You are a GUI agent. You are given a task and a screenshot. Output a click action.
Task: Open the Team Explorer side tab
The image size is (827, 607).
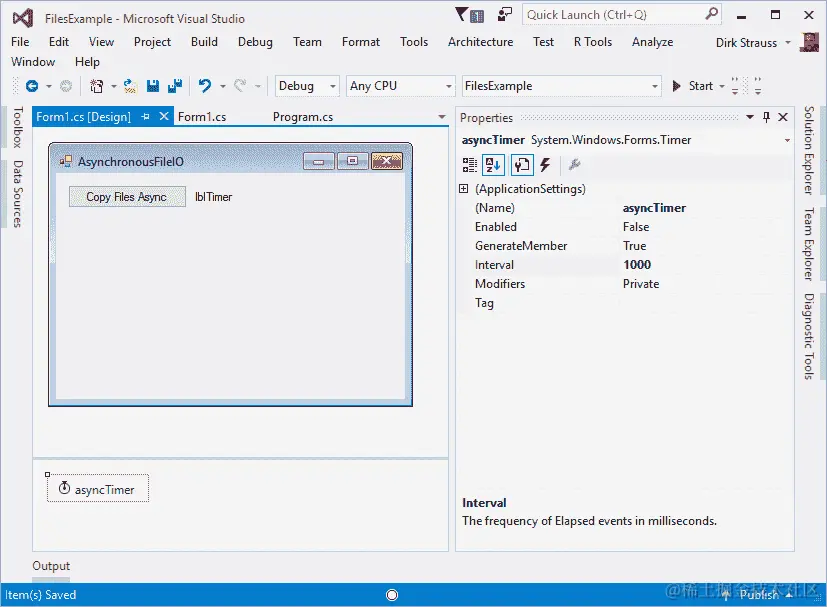point(809,244)
